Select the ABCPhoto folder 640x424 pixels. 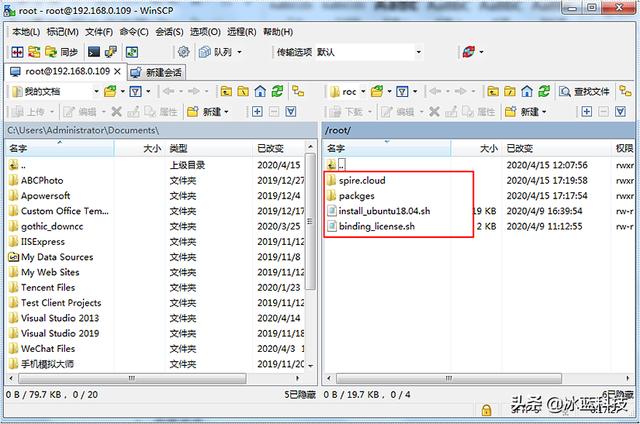click(x=42, y=180)
